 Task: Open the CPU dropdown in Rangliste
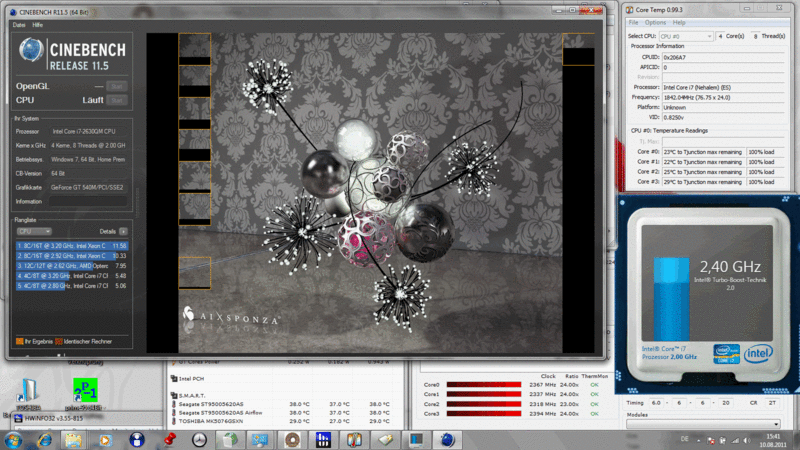click(34, 231)
